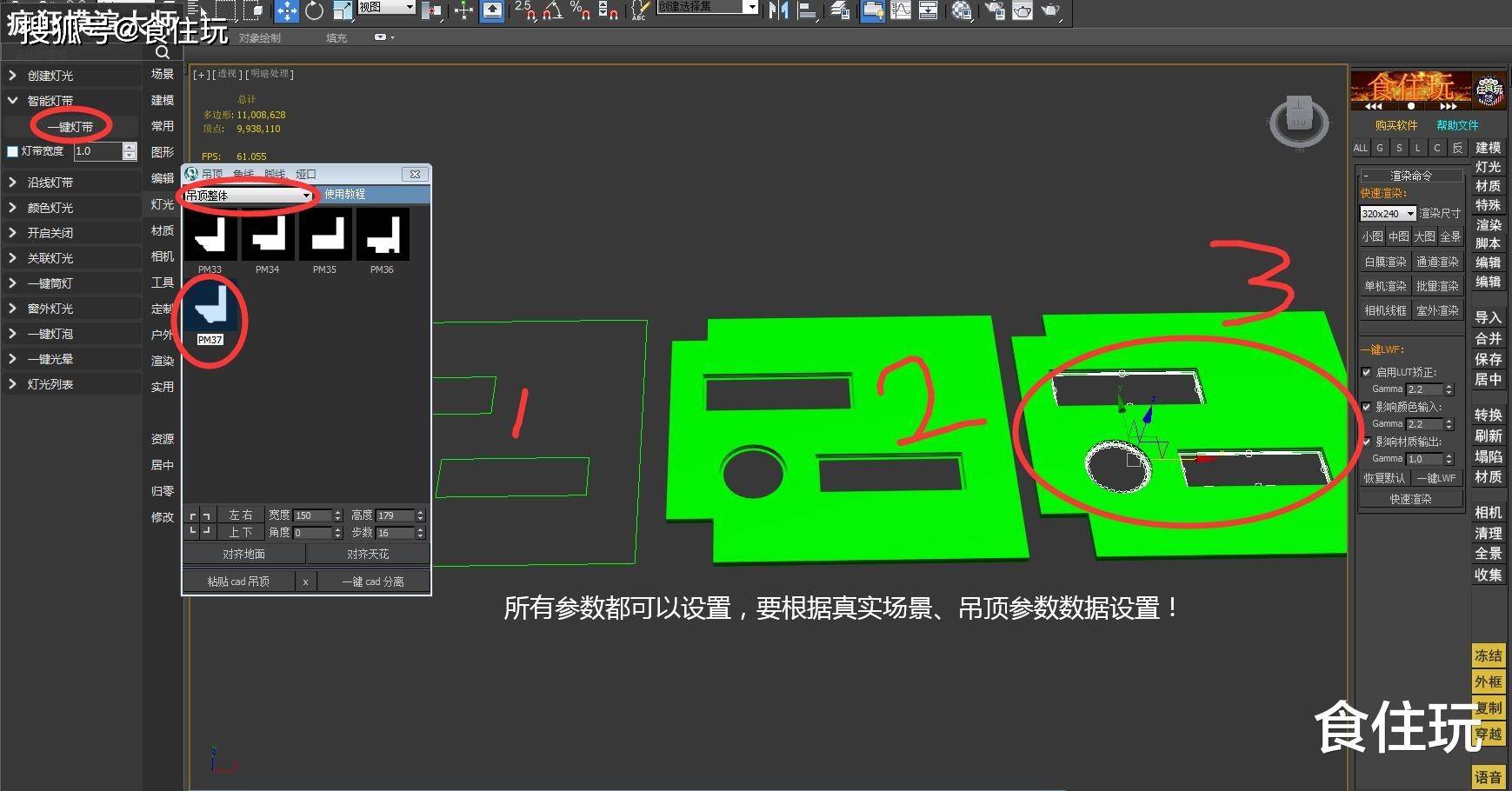
Task: Uncheck the 影响颜色输入 checkbox
Action: pyautogui.click(x=1367, y=406)
